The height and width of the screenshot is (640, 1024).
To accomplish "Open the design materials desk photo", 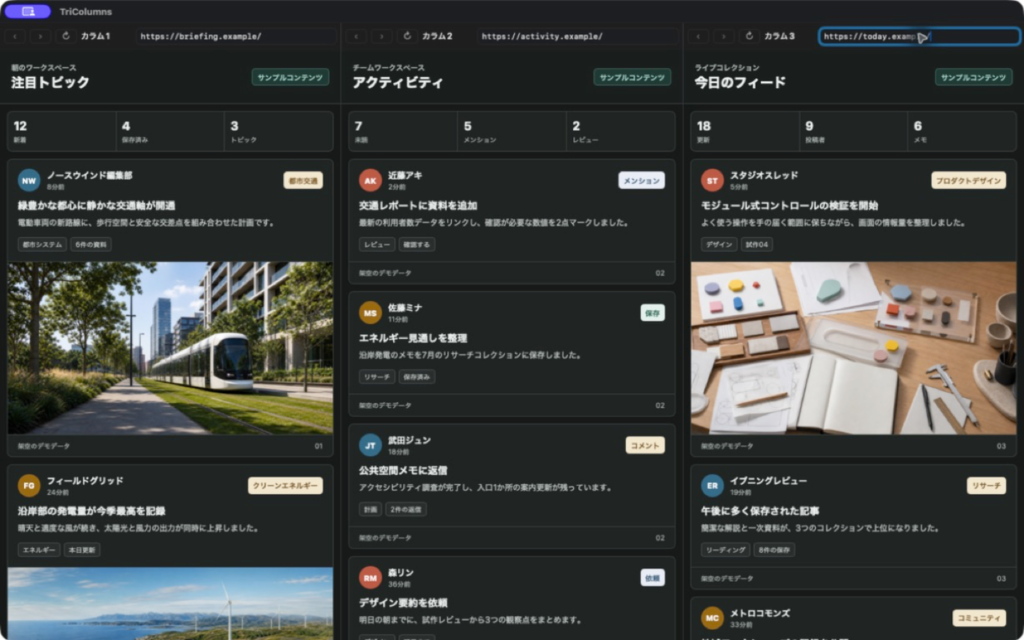I will [x=854, y=348].
